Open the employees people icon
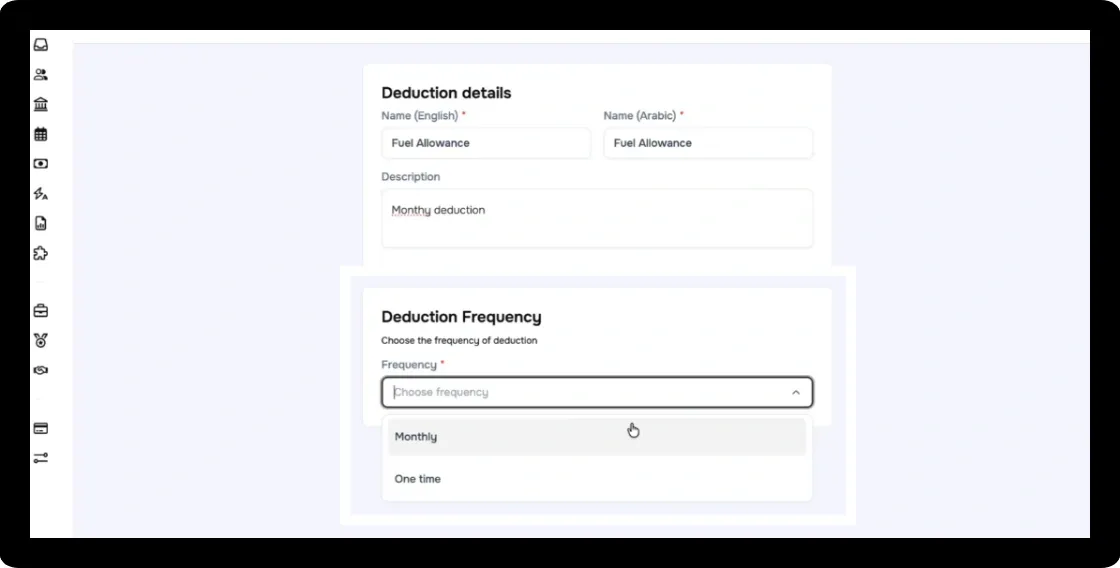This screenshot has width=1120, height=568. [x=41, y=74]
